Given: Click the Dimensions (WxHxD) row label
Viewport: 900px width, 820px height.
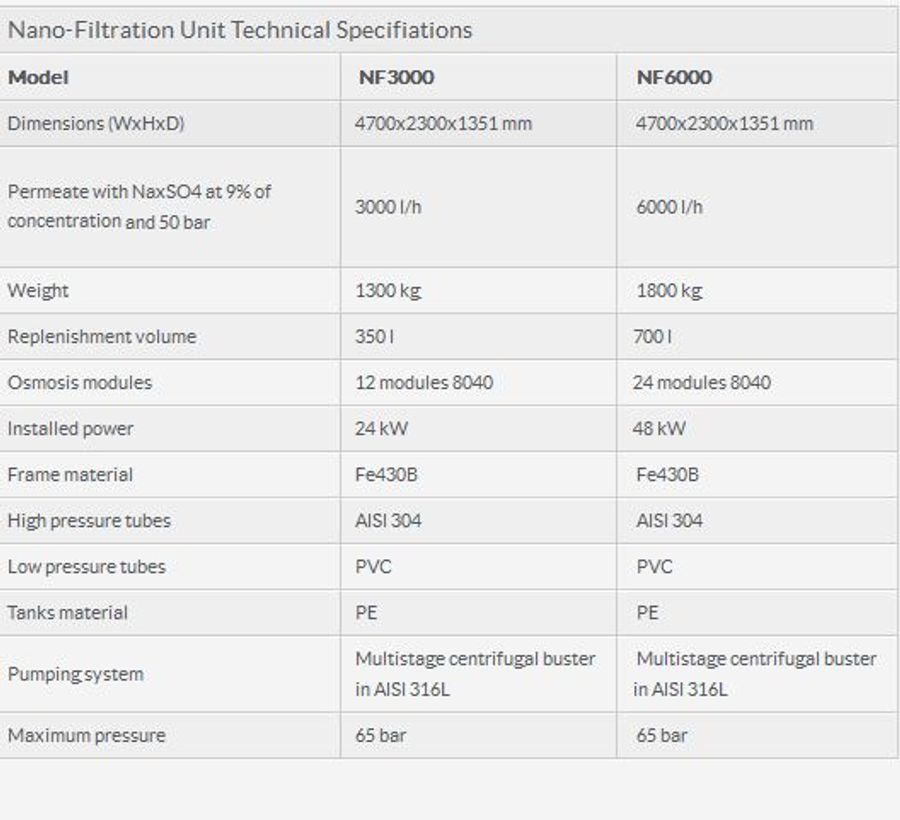Looking at the screenshot, I should (96, 124).
